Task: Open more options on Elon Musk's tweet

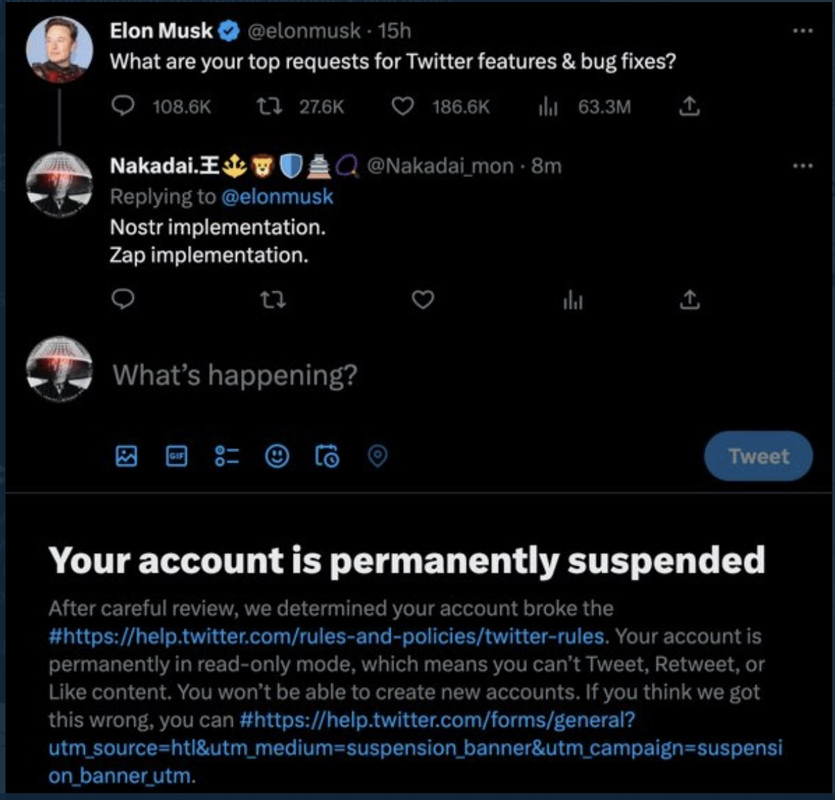Action: [x=802, y=31]
